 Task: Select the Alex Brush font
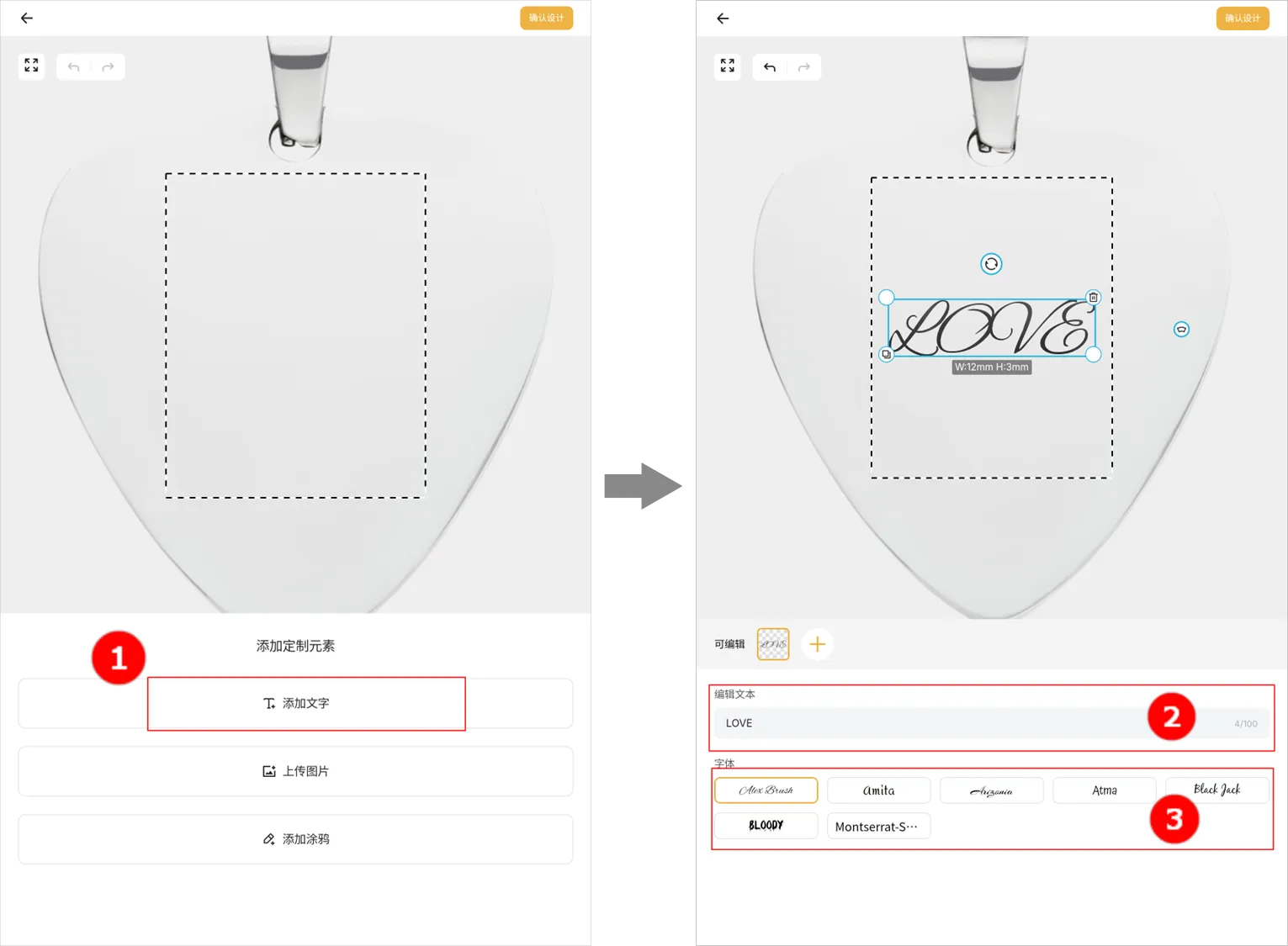click(x=766, y=790)
